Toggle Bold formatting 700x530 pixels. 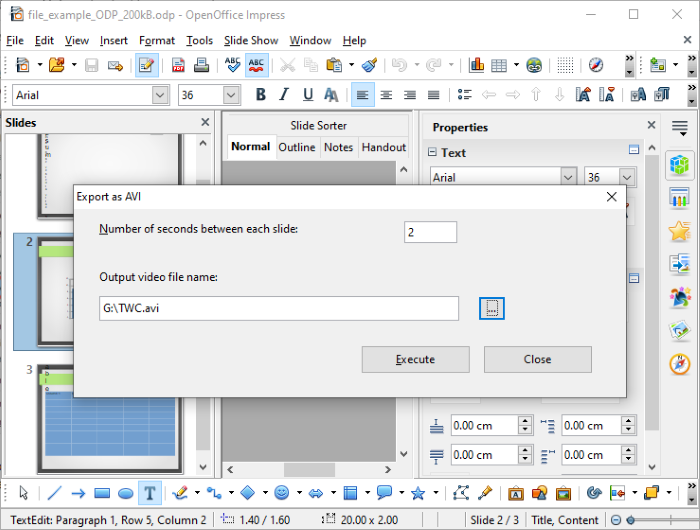click(261, 95)
